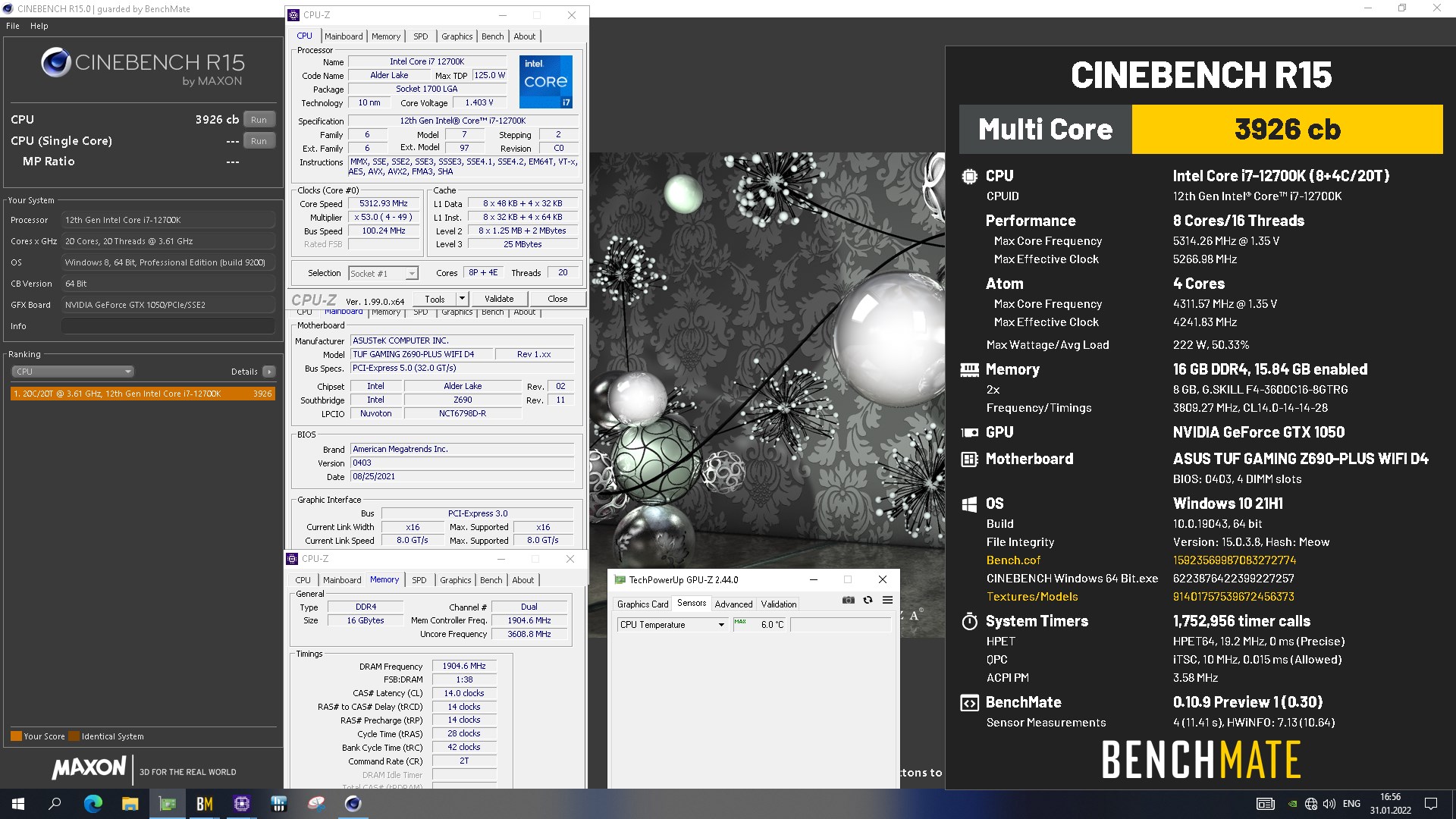The image size is (1456, 819).
Task: Open the red disc taskbar app icon
Action: [315, 804]
